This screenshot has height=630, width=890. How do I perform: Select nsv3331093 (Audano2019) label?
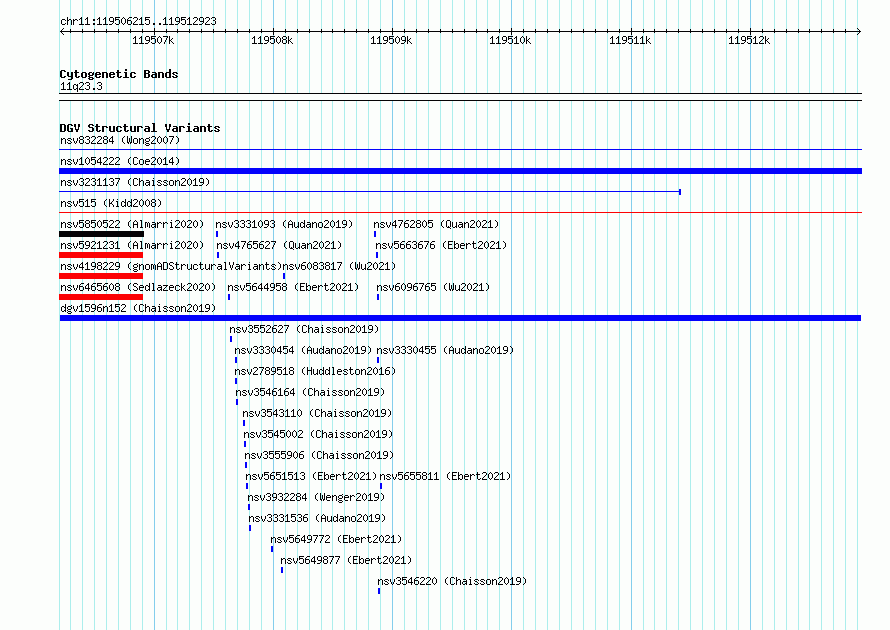pyautogui.click(x=284, y=224)
